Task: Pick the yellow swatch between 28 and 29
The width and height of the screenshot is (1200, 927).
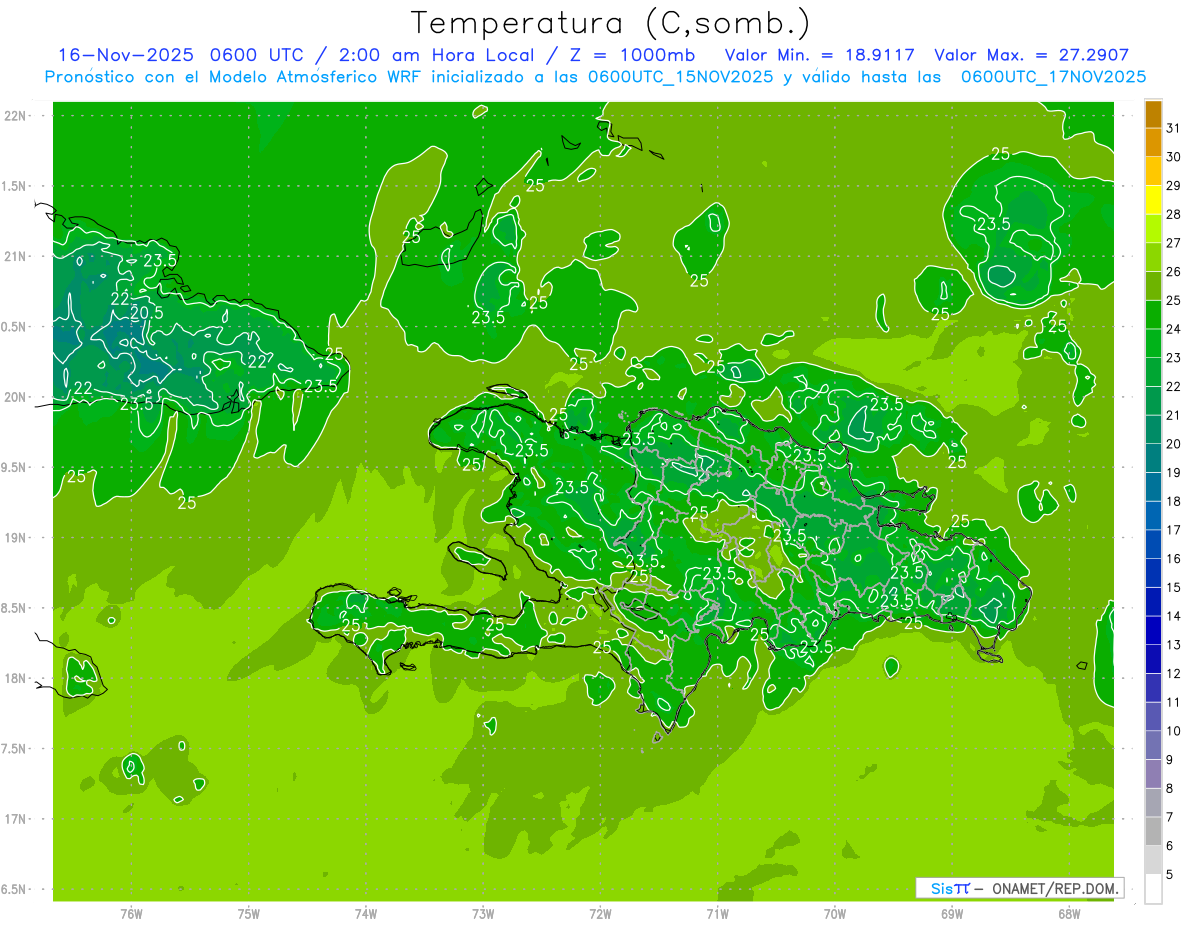Action: click(1153, 200)
